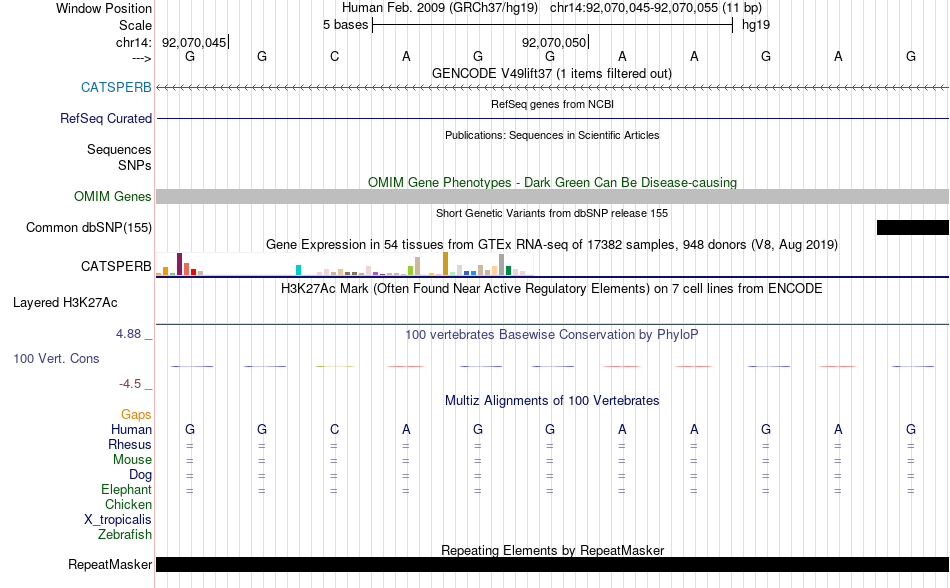Image resolution: width=950 pixels, height=588 pixels.
Task: Click the 4.88 PhyloP upper scale value
Action: tap(128, 334)
